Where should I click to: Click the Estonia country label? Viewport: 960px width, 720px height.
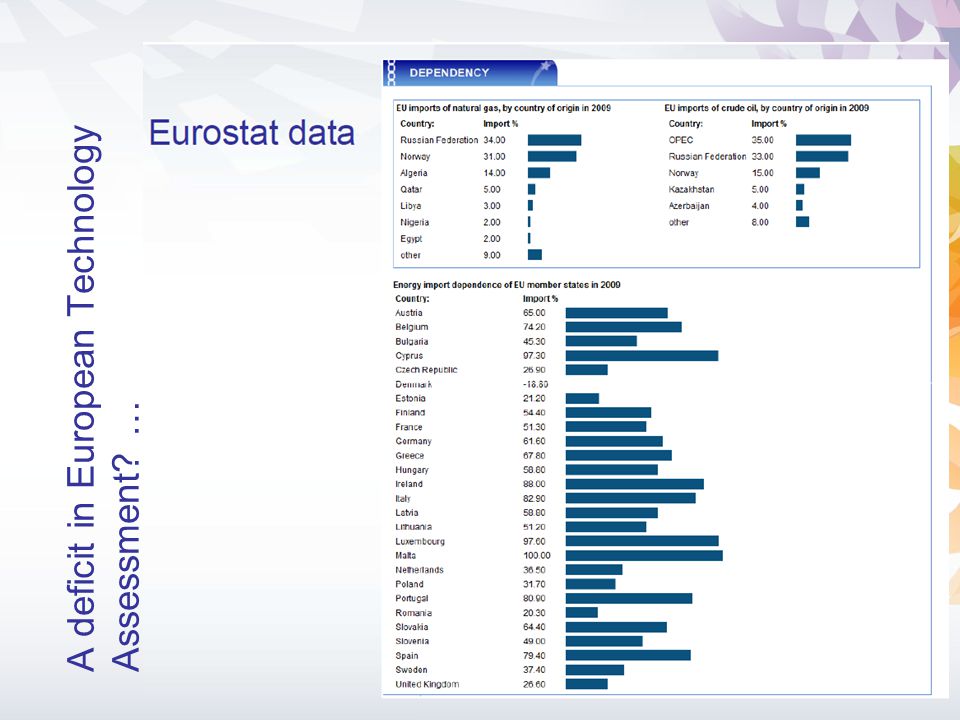pyautogui.click(x=411, y=399)
